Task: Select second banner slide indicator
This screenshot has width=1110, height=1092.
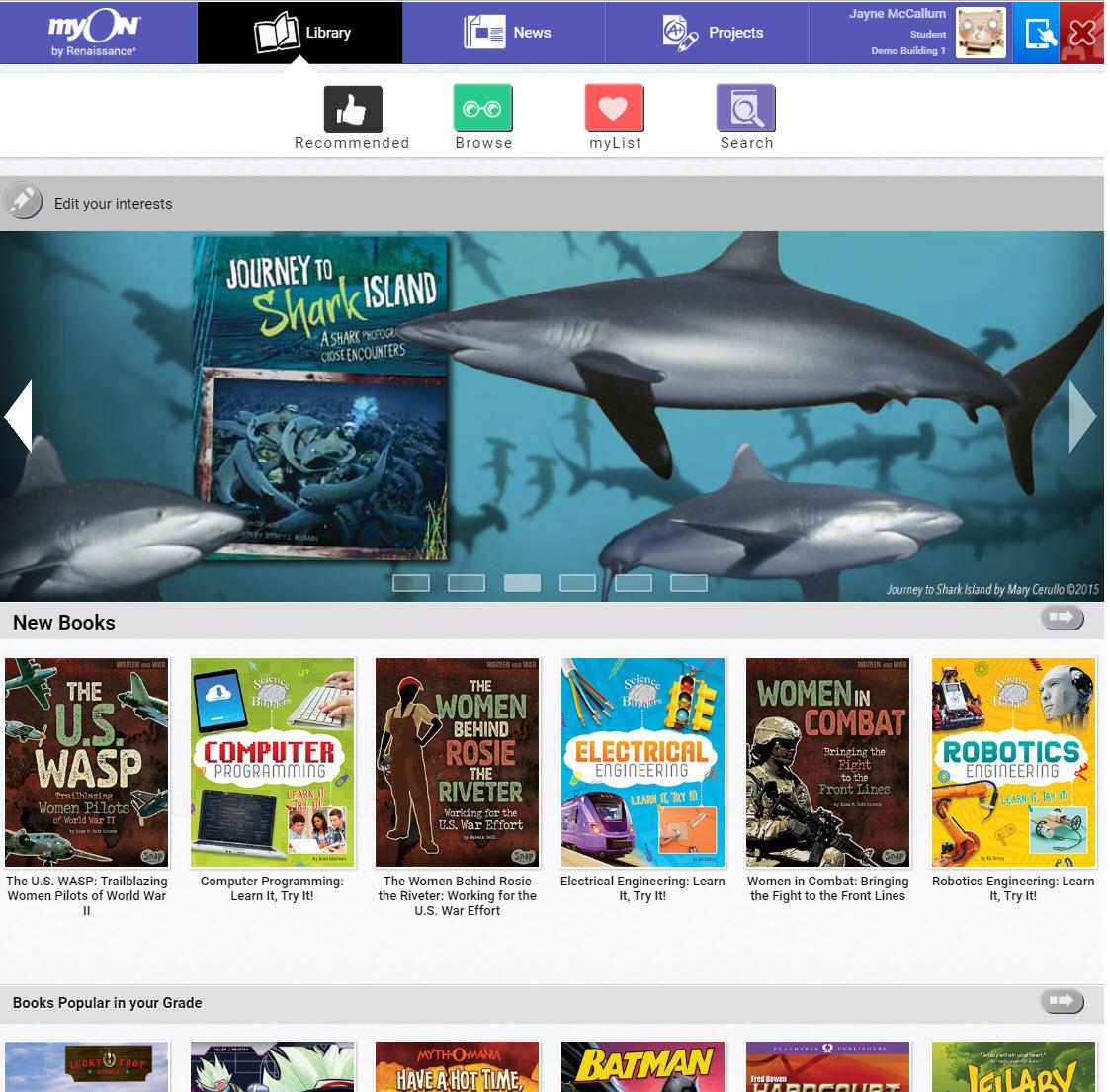Action: point(467,583)
